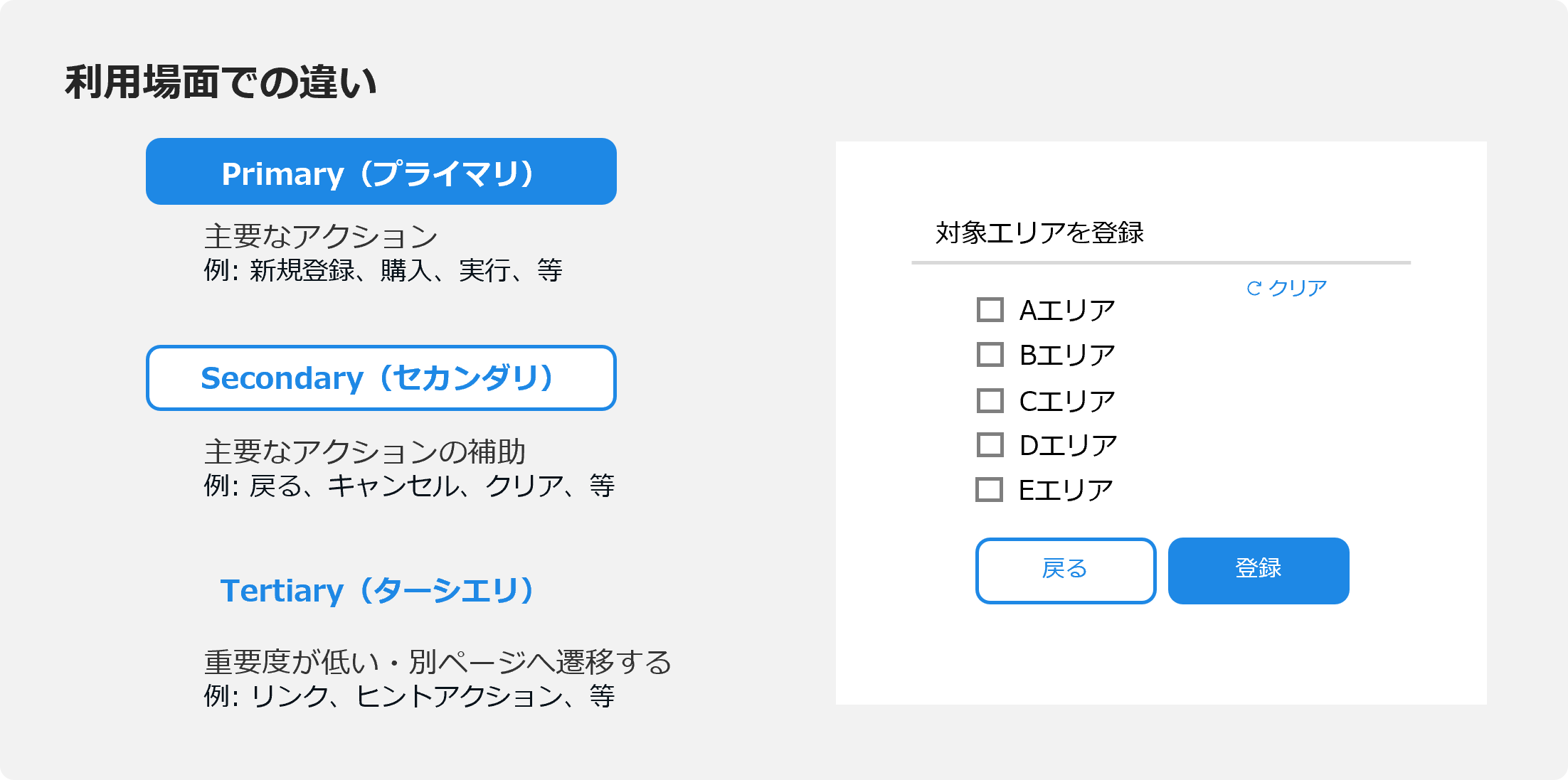1568x780 pixels.
Task: Enable the Cエリア checkbox
Action: pos(990,400)
